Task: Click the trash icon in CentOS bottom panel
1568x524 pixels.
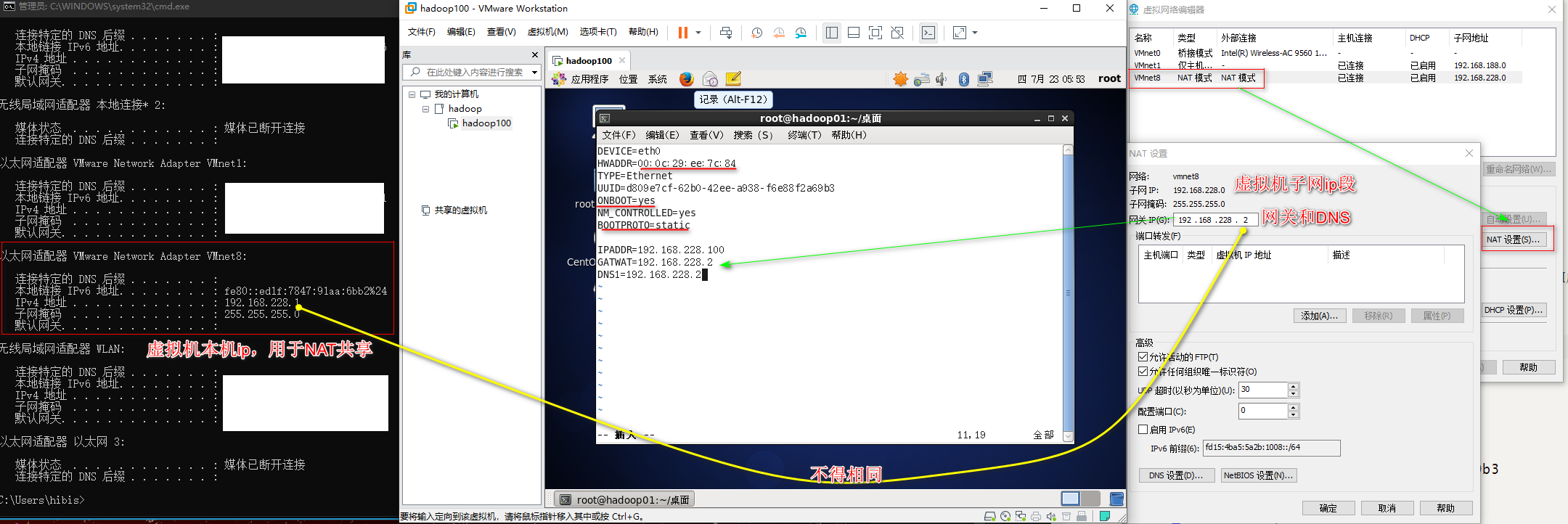Action: coord(1116,499)
